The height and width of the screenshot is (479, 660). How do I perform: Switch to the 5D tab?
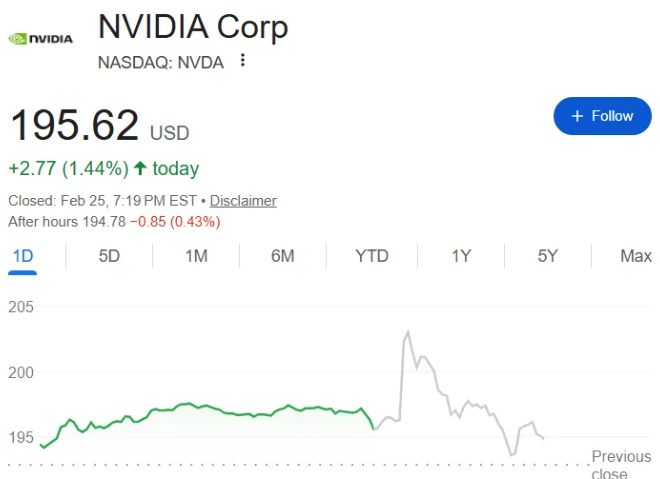pos(109,256)
